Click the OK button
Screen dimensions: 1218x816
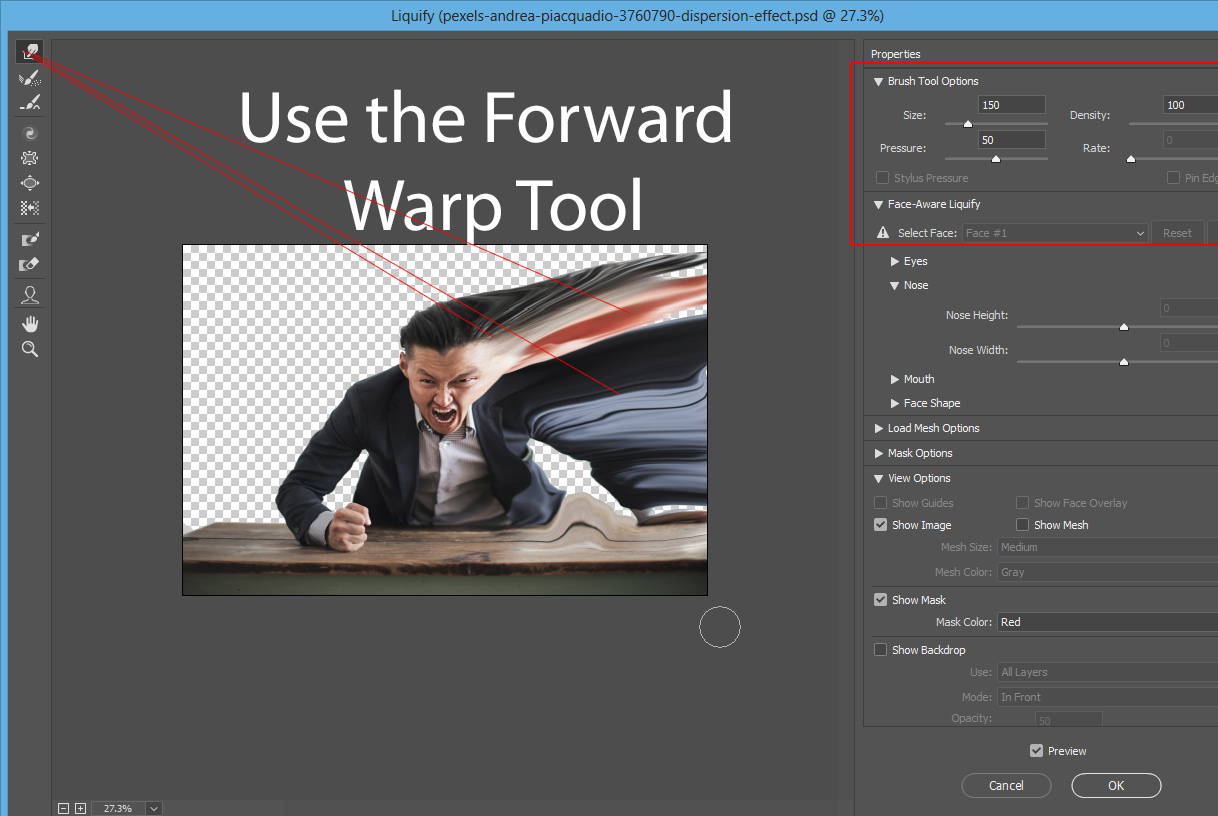1116,785
